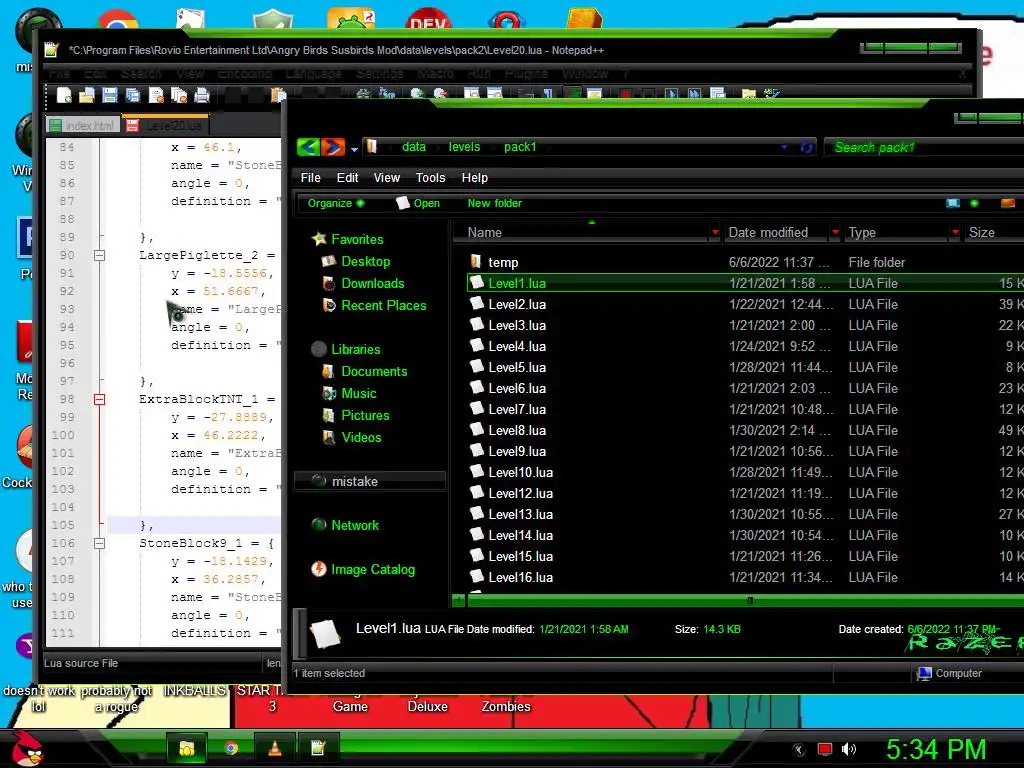The image size is (1024, 768).
Task: Click the folder icon in Explorer address bar
Action: (372, 147)
